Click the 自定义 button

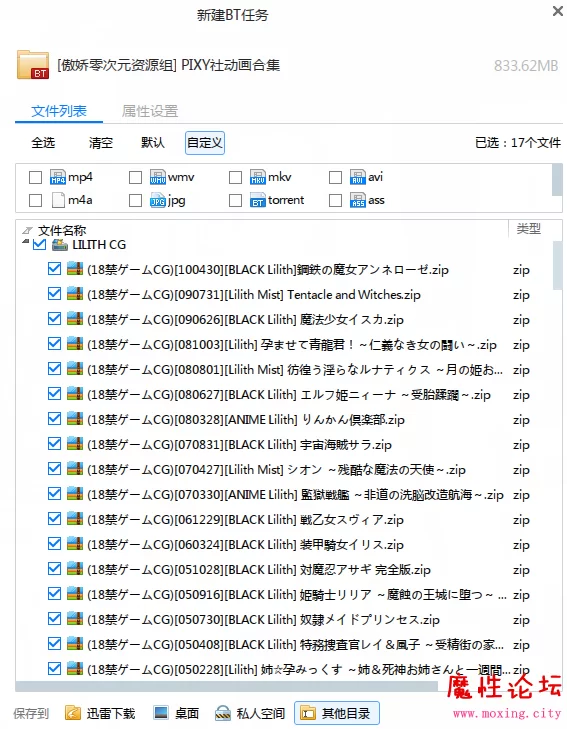pyautogui.click(x=205, y=143)
